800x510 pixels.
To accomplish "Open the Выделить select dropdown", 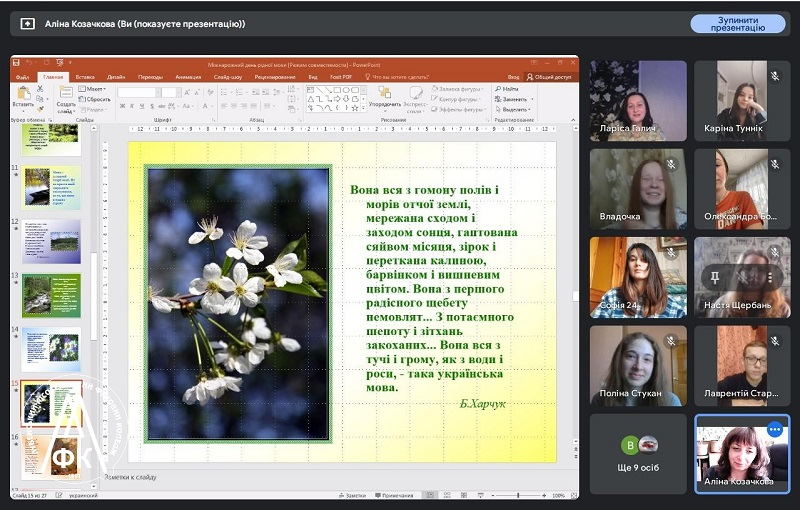I will click(513, 109).
